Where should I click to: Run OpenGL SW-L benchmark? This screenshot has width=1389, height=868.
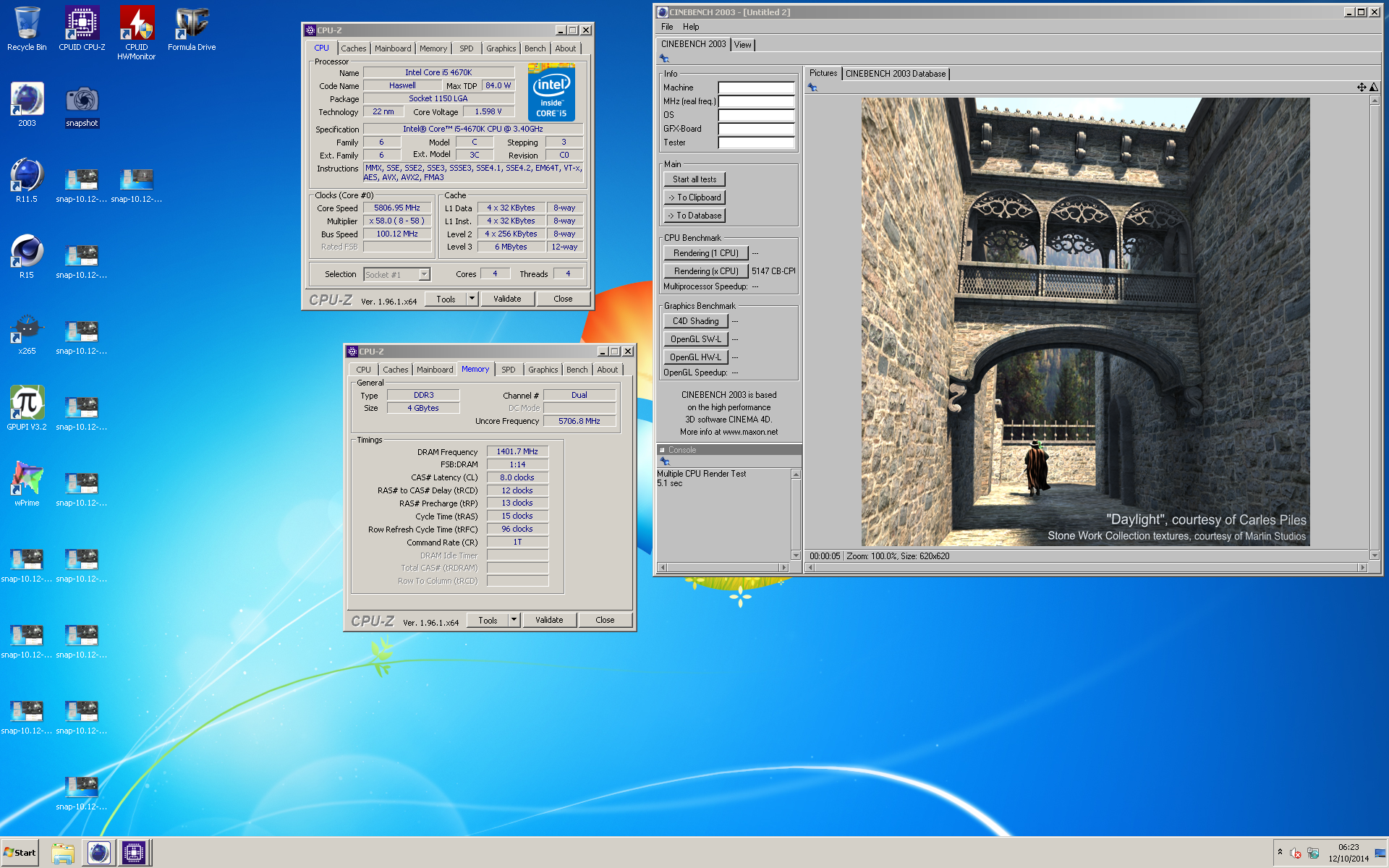pyautogui.click(x=695, y=339)
